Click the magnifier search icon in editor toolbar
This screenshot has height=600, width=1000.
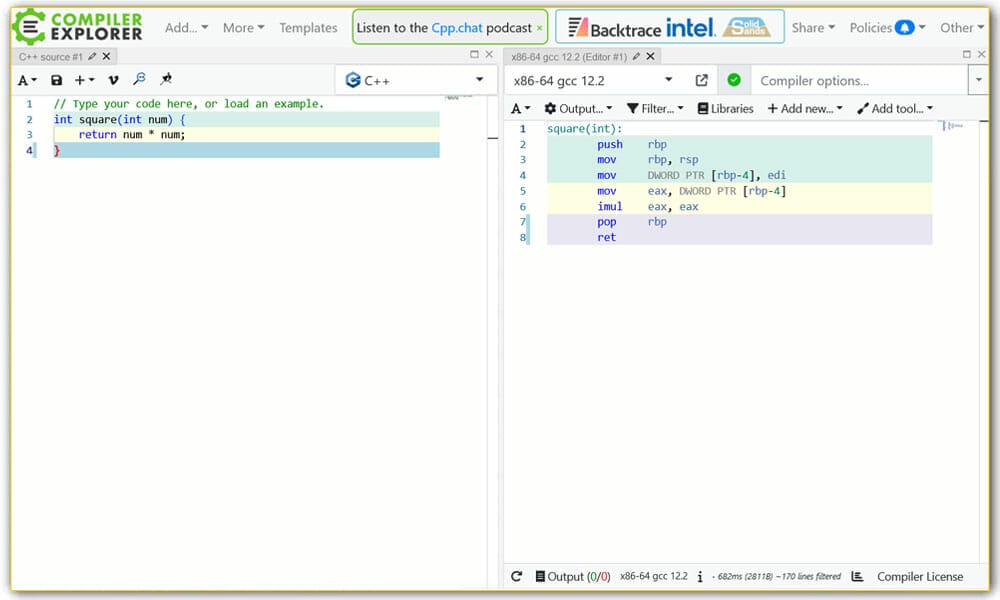141,79
